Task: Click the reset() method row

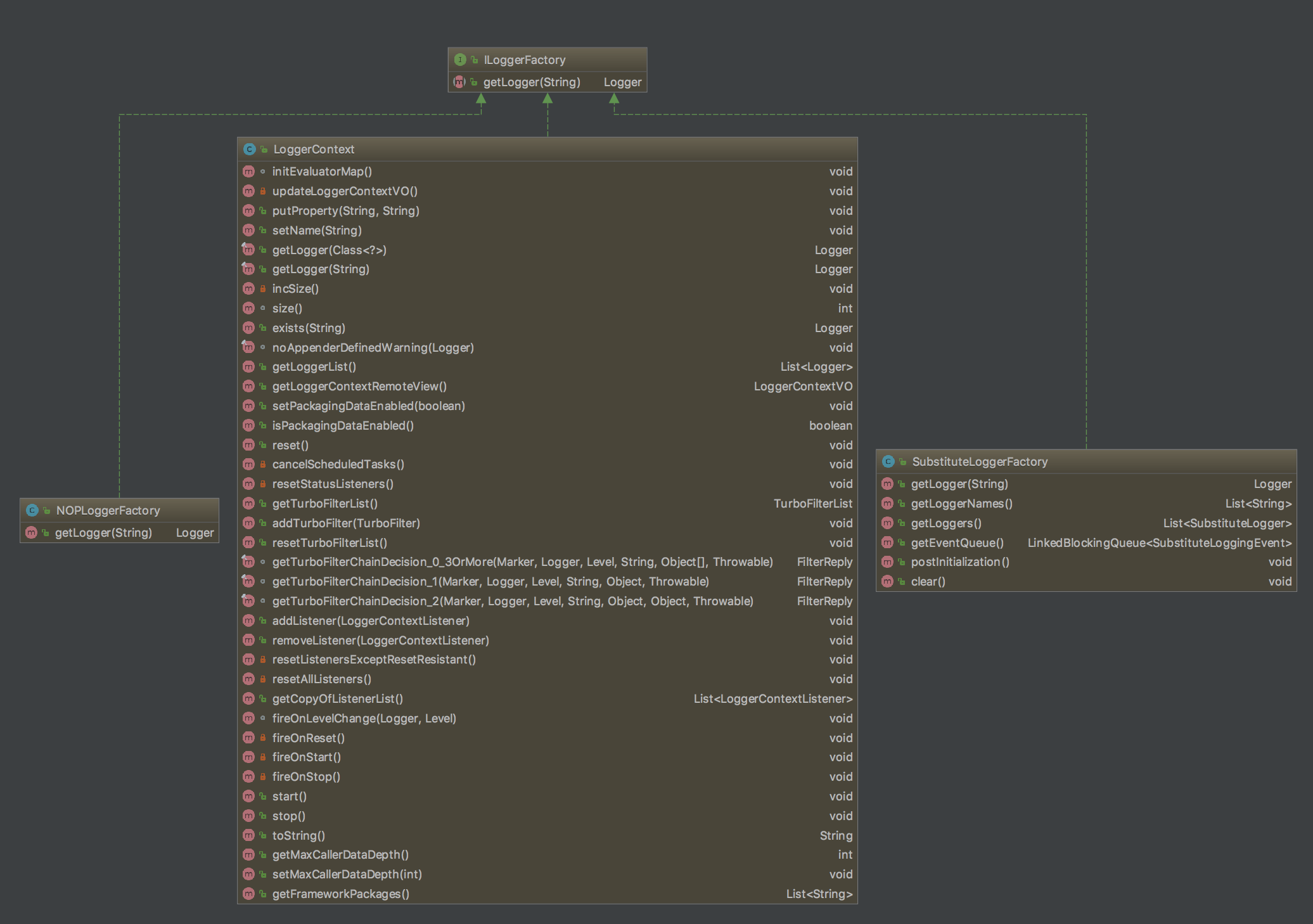Action: tap(548, 445)
